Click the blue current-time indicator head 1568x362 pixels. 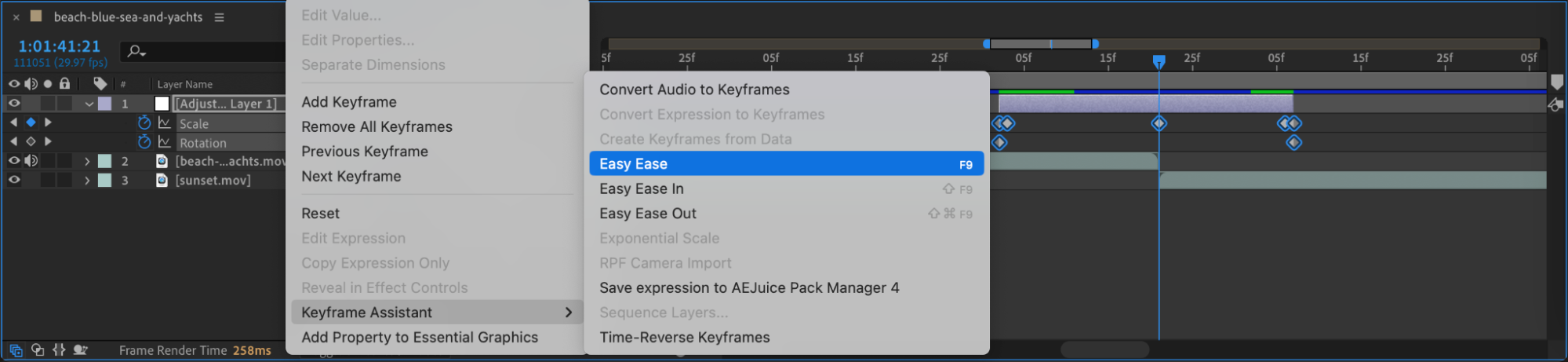tap(1159, 61)
